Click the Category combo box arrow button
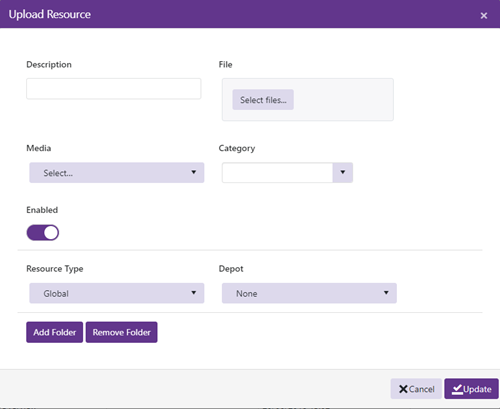 (x=343, y=172)
